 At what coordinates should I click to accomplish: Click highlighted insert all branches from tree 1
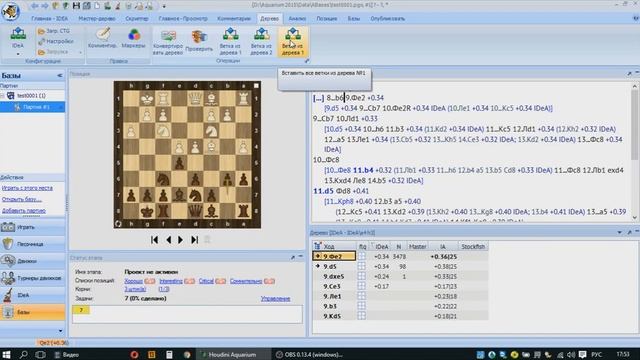(x=292, y=41)
